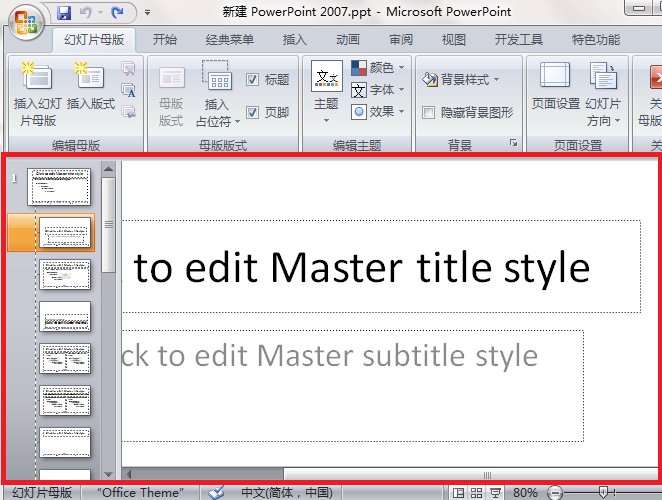662x500 pixels.
Task: Open the 开发工具 tab
Action: point(518,40)
